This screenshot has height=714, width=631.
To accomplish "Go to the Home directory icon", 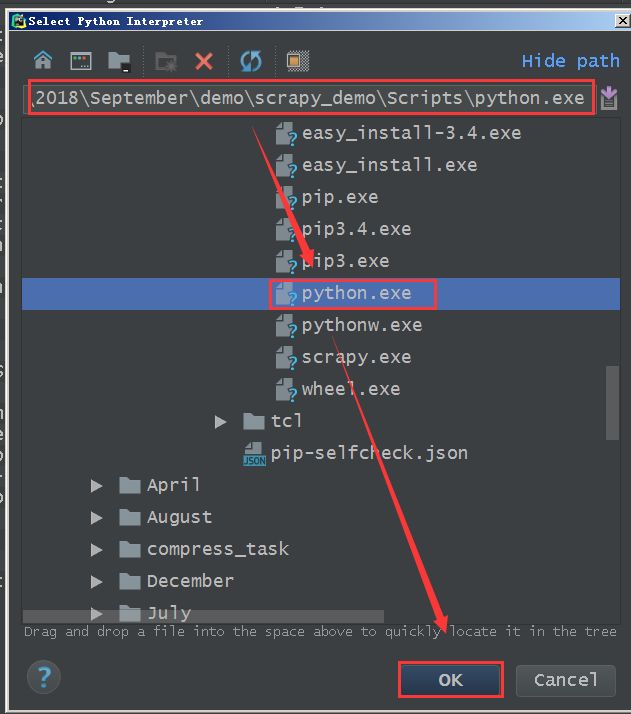I will click(x=43, y=60).
